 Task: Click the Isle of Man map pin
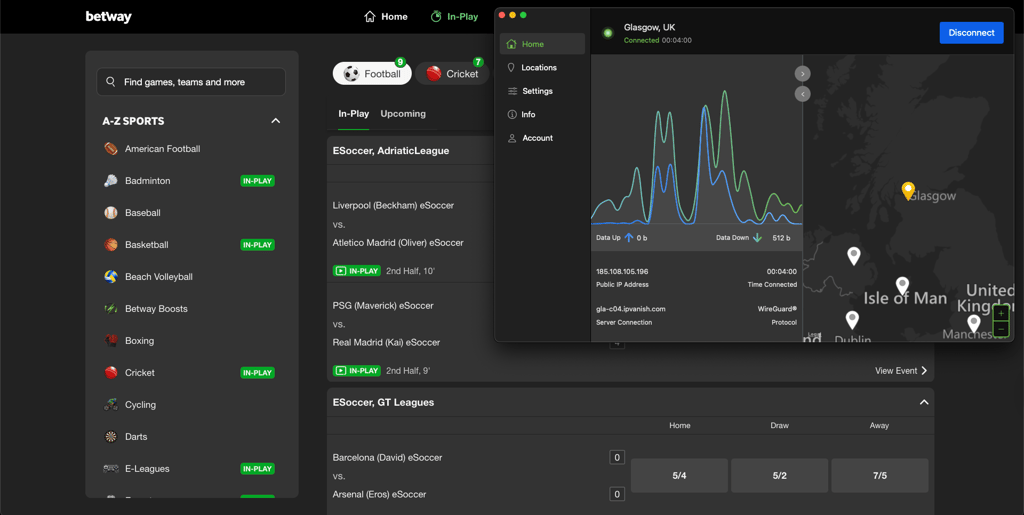click(902, 286)
